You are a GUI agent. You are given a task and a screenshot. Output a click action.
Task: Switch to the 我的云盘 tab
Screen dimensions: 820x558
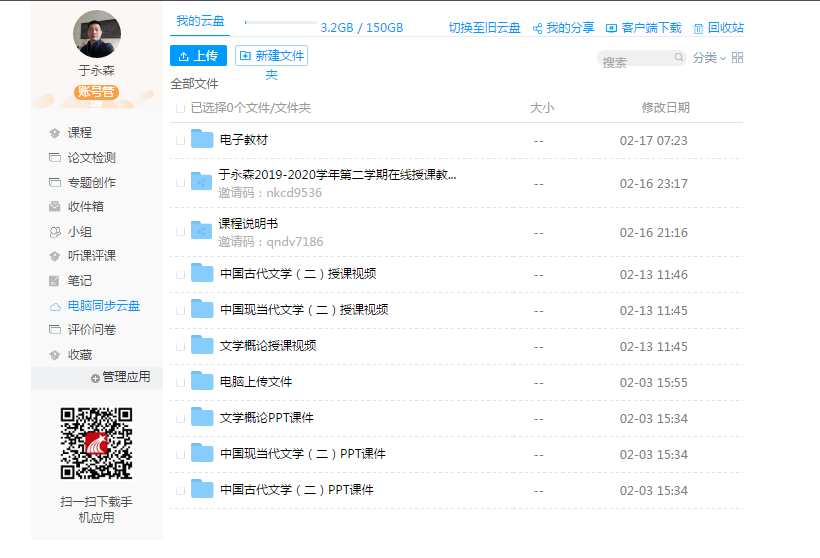pos(200,21)
